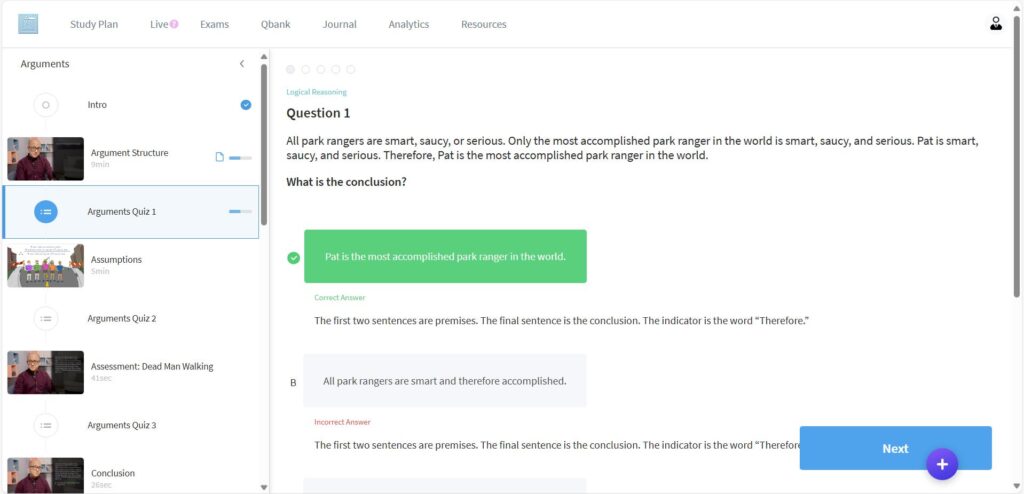Image resolution: width=1024 pixels, height=494 pixels.
Task: Click the app logo in the header
Action: (28, 24)
